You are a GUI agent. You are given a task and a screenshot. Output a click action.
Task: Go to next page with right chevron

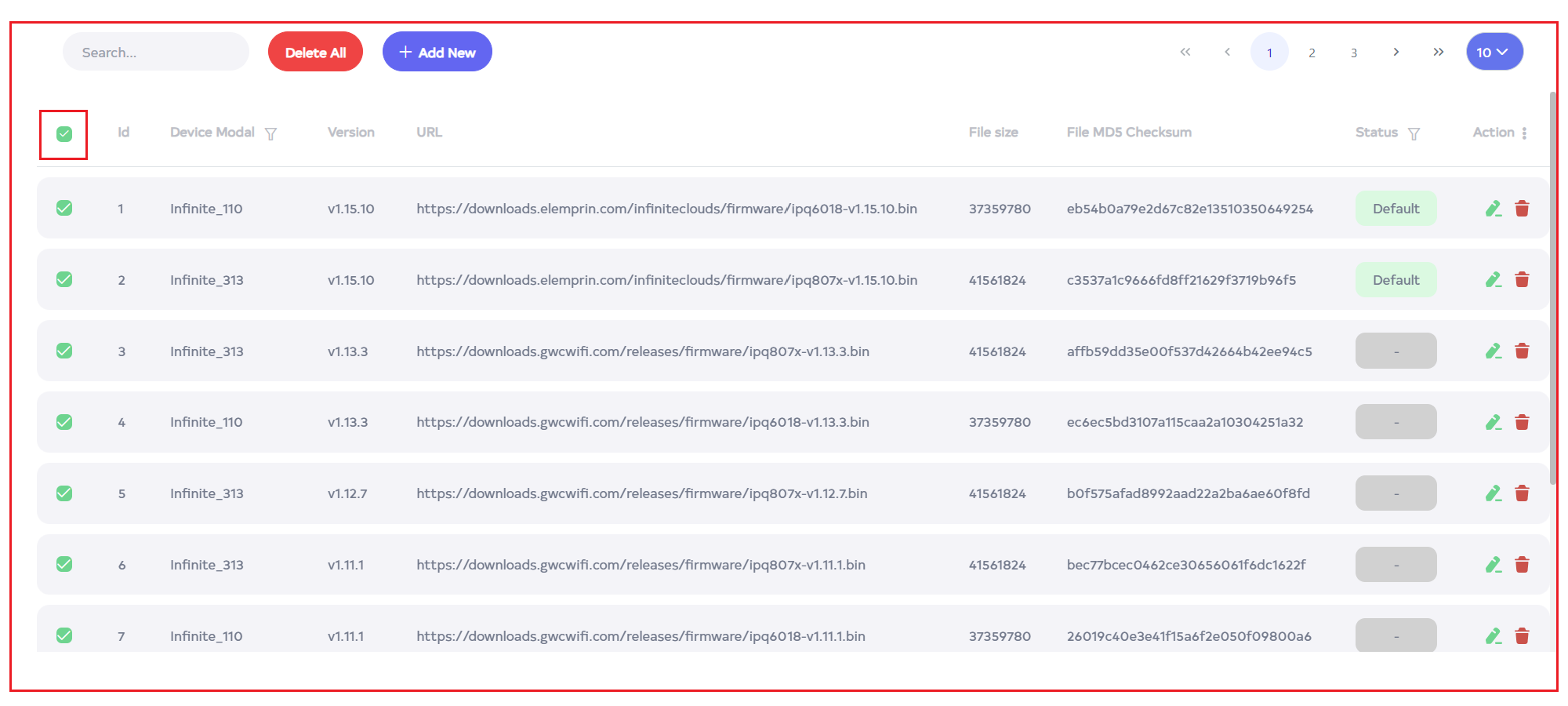pos(1396,52)
